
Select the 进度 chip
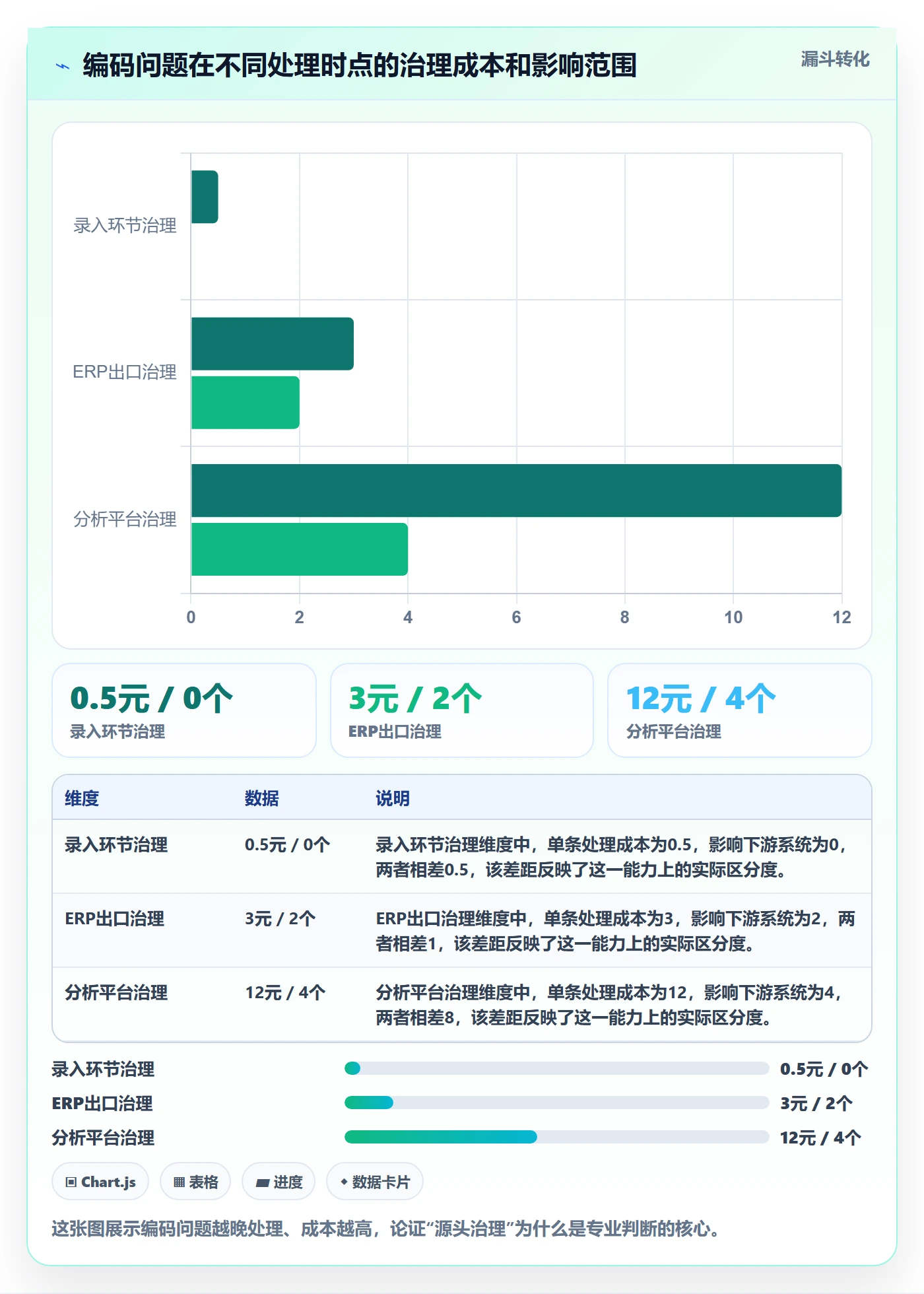(279, 1182)
